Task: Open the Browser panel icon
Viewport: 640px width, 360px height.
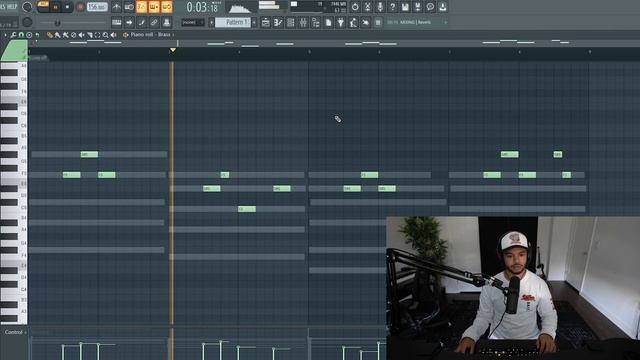Action: (x=316, y=22)
